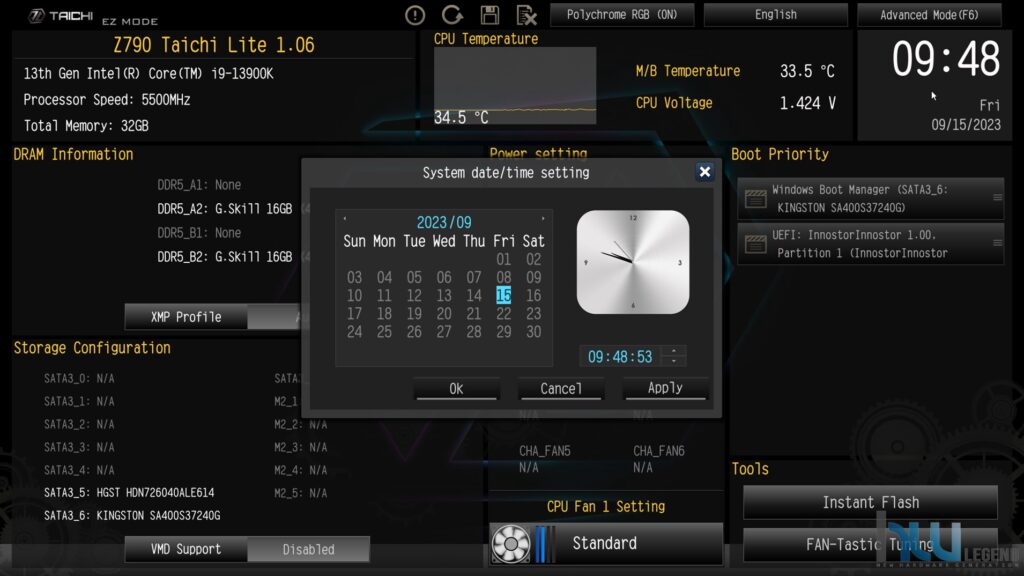Click the CHA_FAN5 label
The width and height of the screenshot is (1024, 576).
tap(545, 451)
